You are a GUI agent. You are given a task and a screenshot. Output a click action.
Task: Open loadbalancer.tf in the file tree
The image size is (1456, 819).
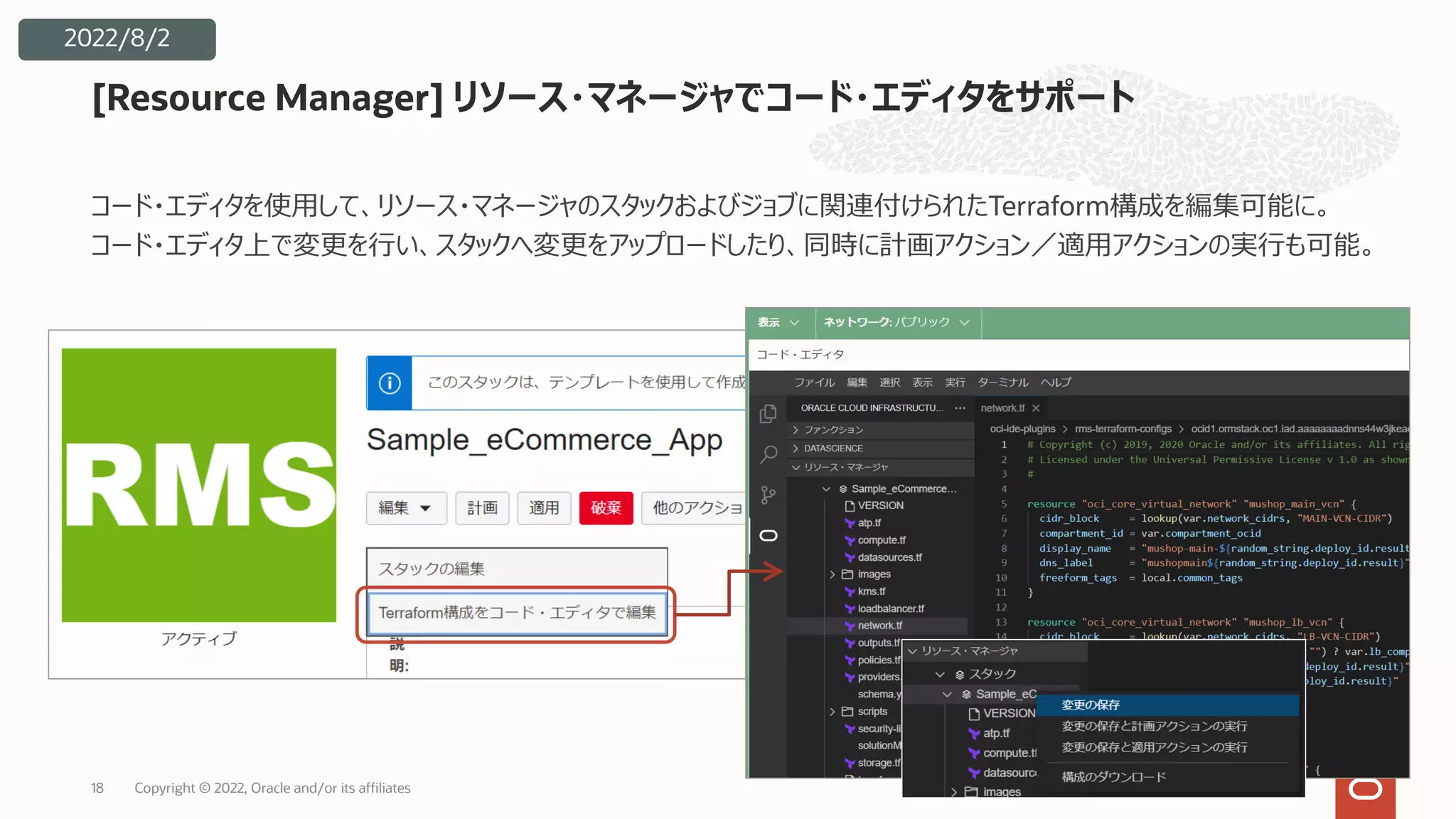pyautogui.click(x=891, y=609)
